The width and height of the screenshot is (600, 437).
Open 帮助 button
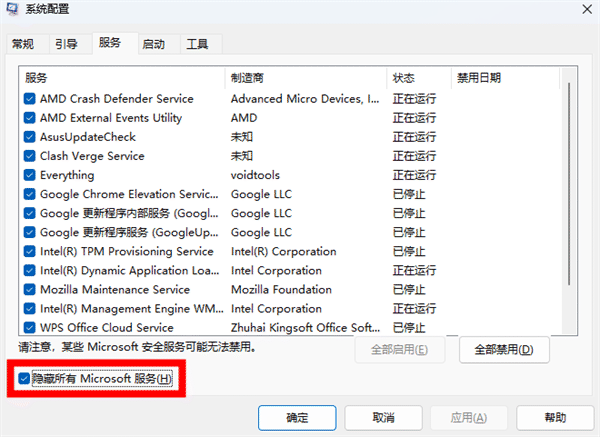(555, 418)
